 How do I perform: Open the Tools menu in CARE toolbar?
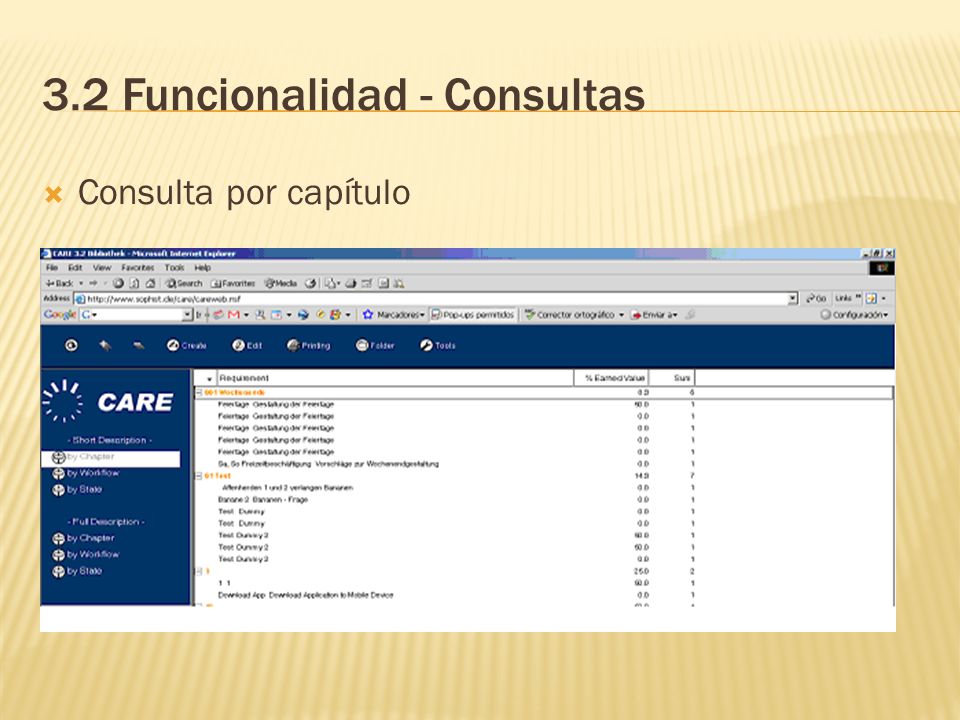(438, 345)
